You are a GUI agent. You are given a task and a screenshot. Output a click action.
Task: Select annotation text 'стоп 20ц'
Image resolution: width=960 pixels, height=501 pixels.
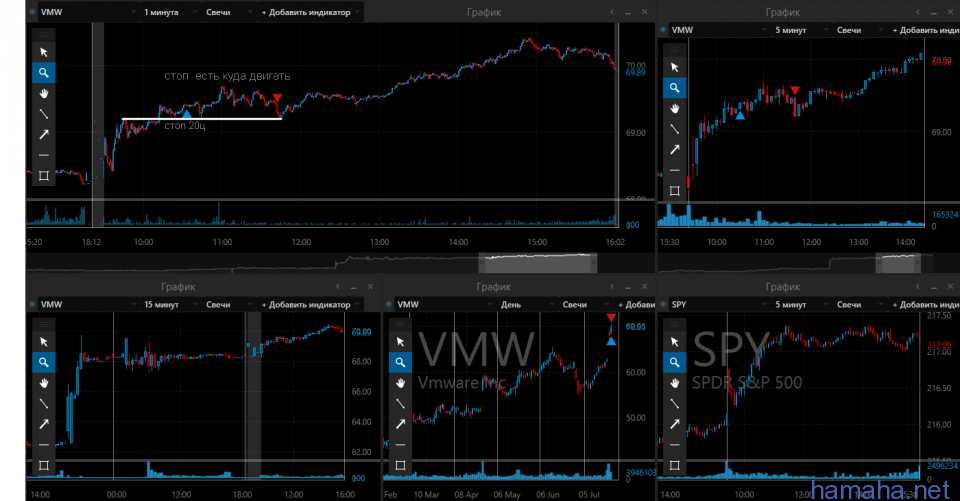click(185, 126)
